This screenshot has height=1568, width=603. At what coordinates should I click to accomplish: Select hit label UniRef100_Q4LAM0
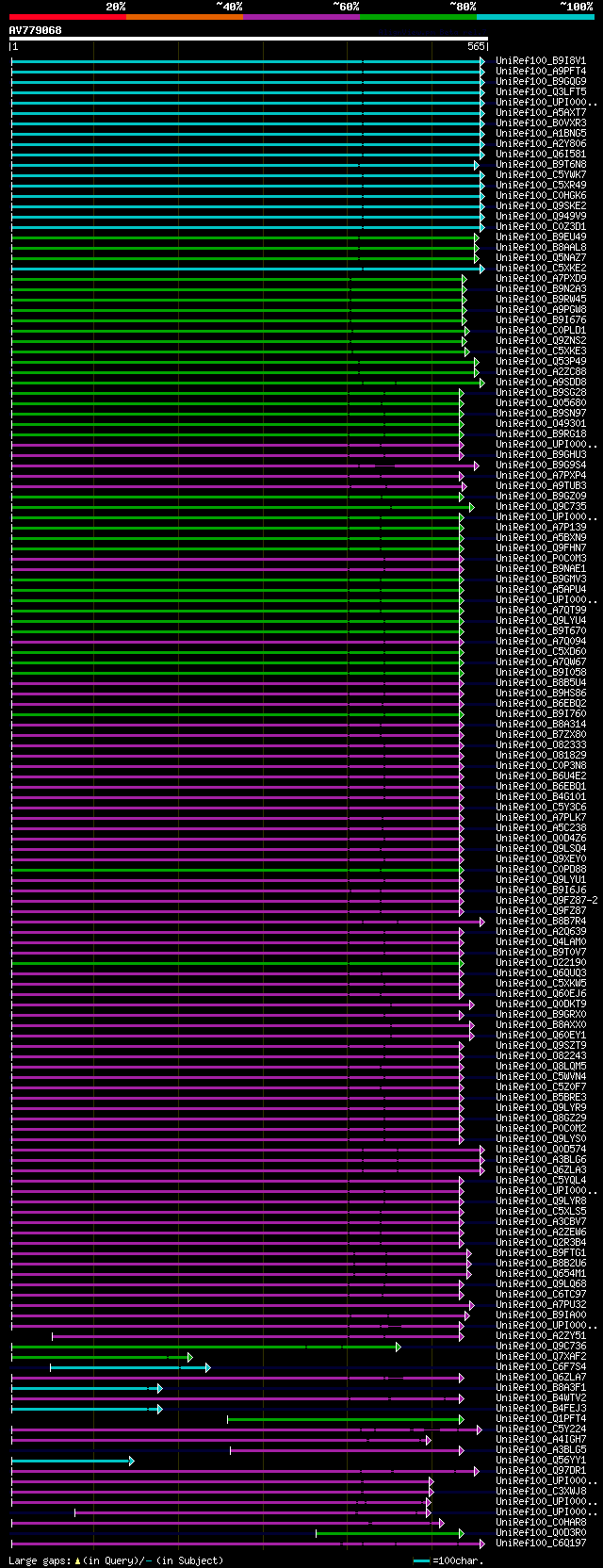(541, 942)
